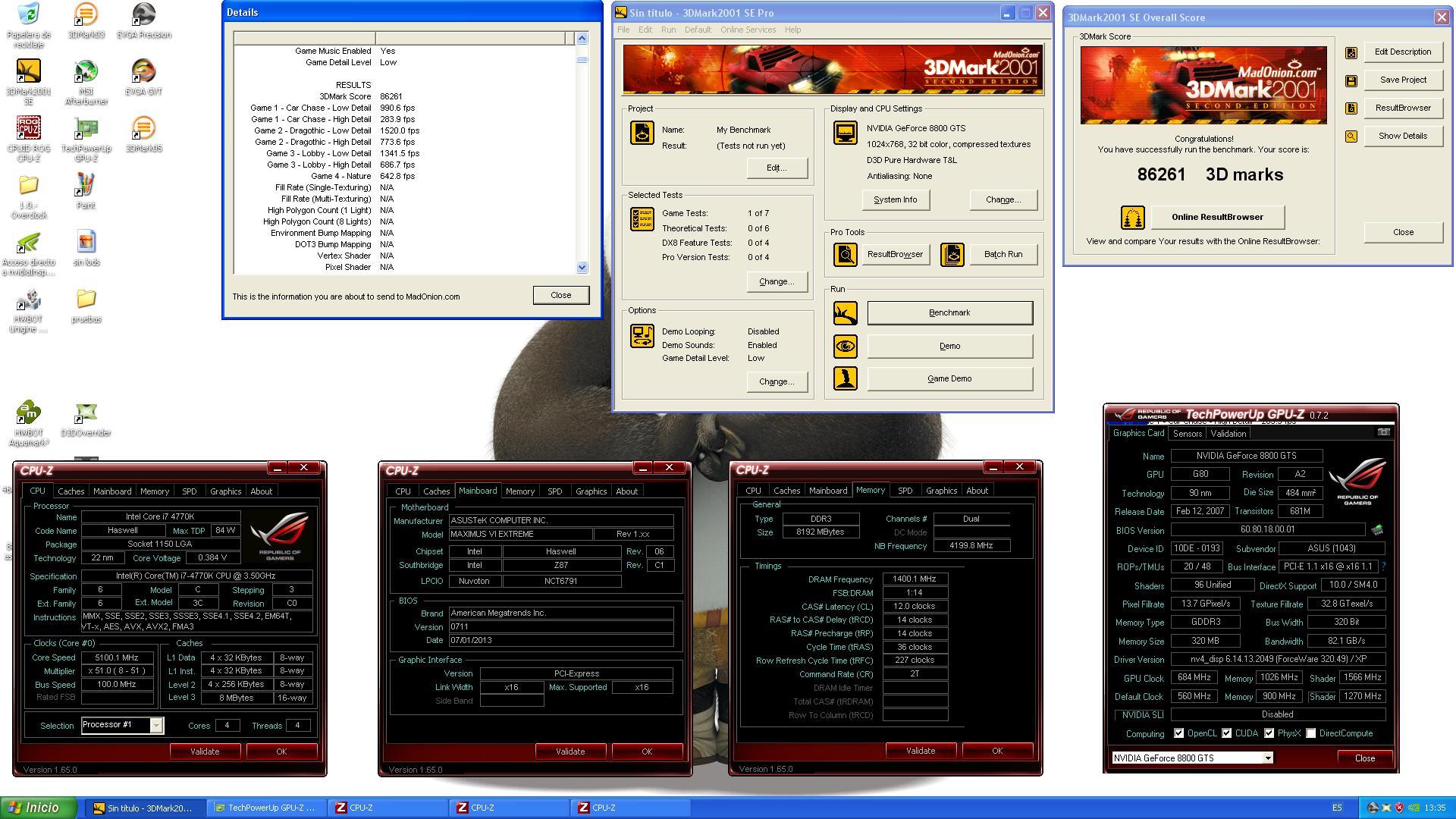Open the EVGA Precision desktop icon

[143, 20]
